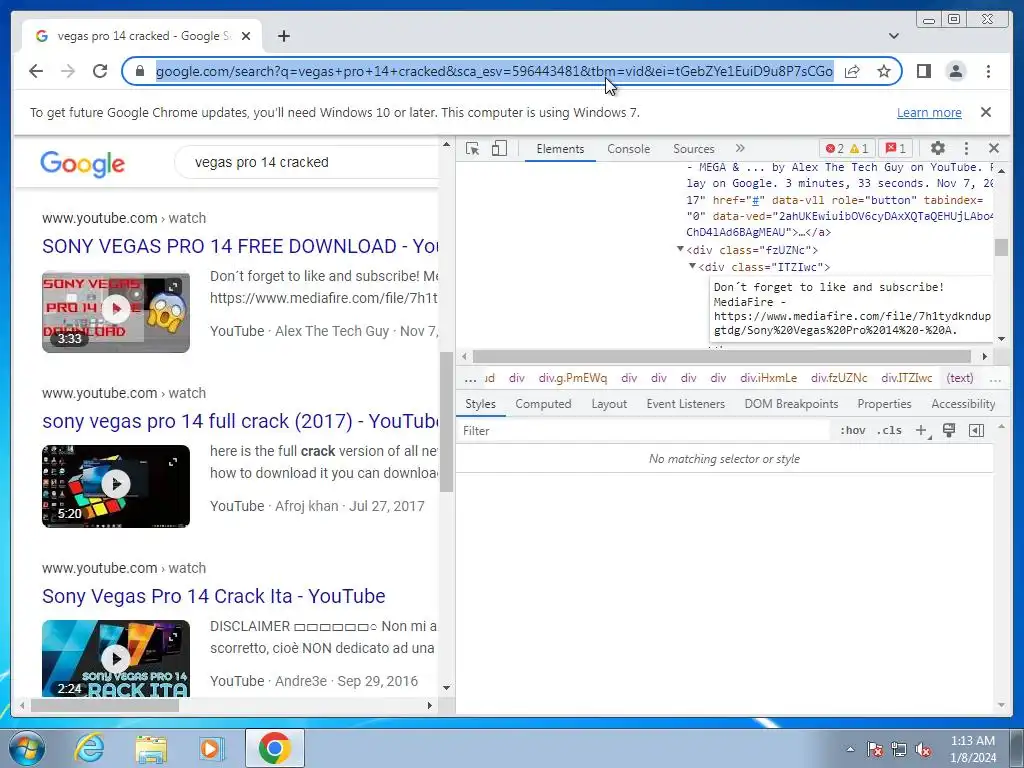The height and width of the screenshot is (768, 1024).
Task: Dismiss the Chrome update notification bar
Action: coord(986,112)
